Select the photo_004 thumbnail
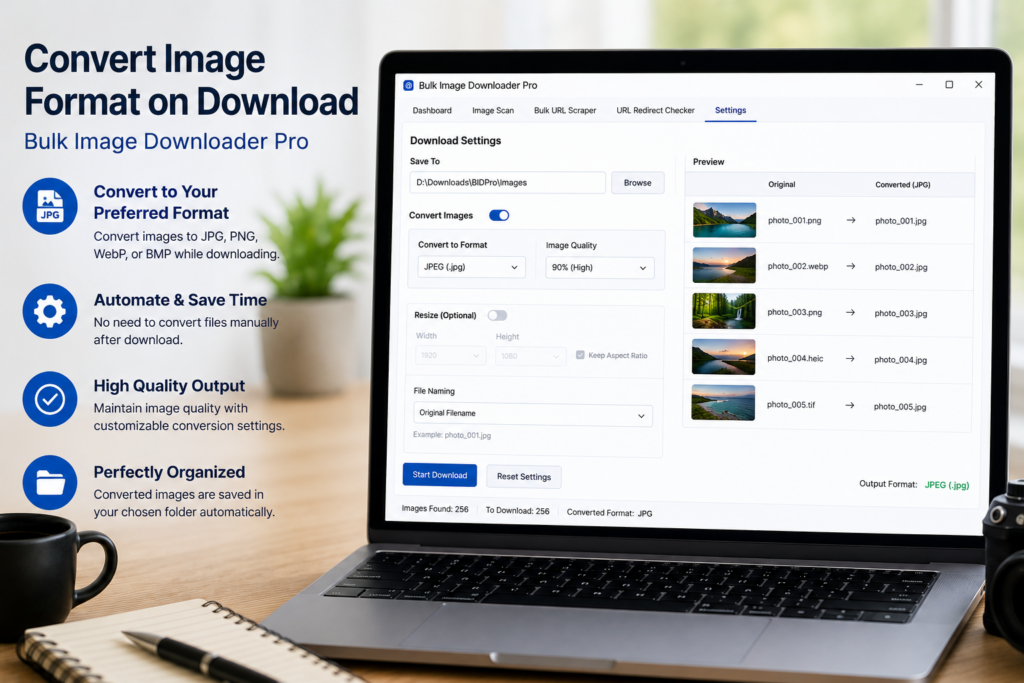This screenshot has height=683, width=1024. click(x=723, y=357)
